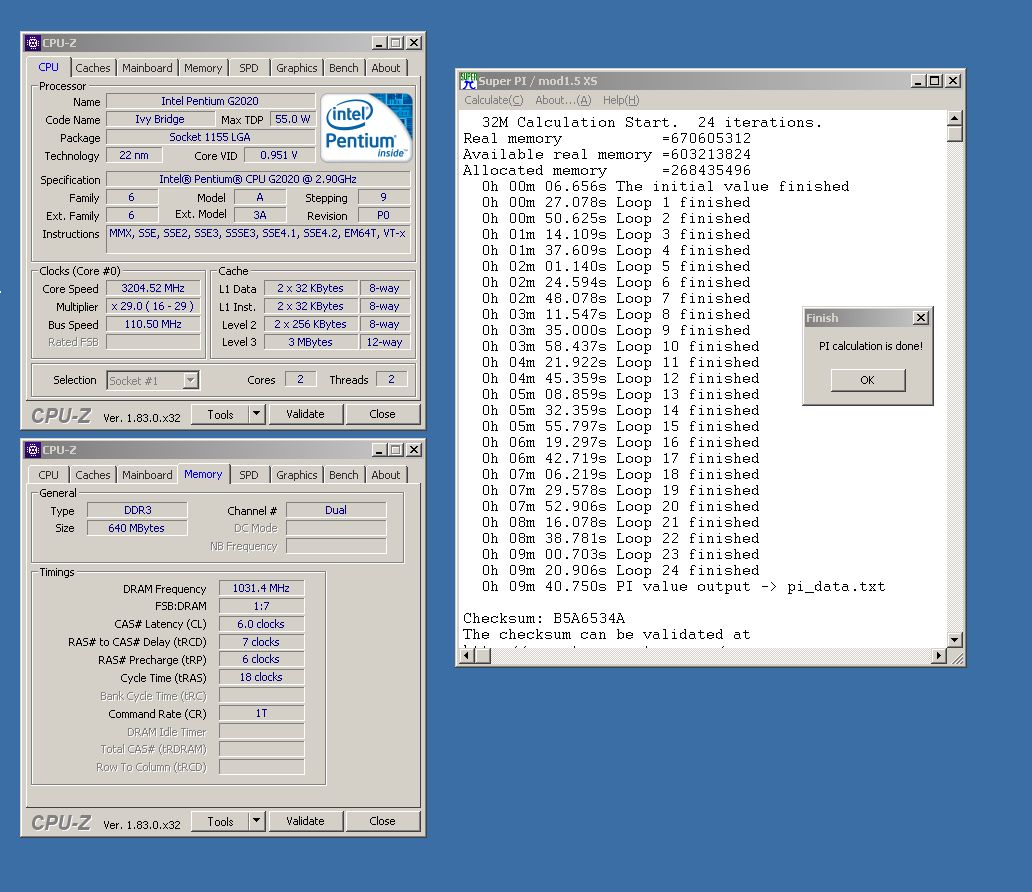
Task: Click the Specification field Intel Pentium CPU G2020 @ 2.90GHz
Action: pos(258,179)
